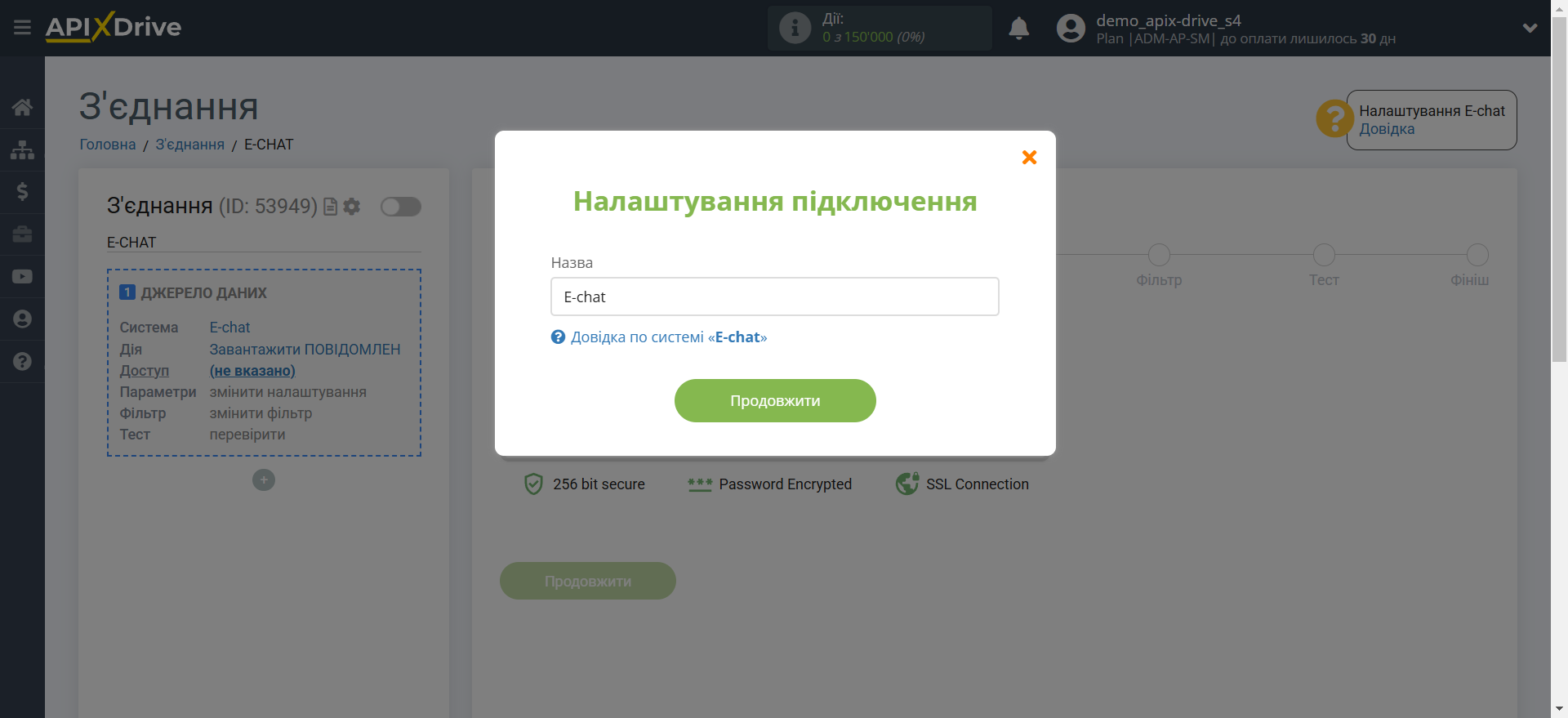Open connection settings gear icon

click(352, 207)
